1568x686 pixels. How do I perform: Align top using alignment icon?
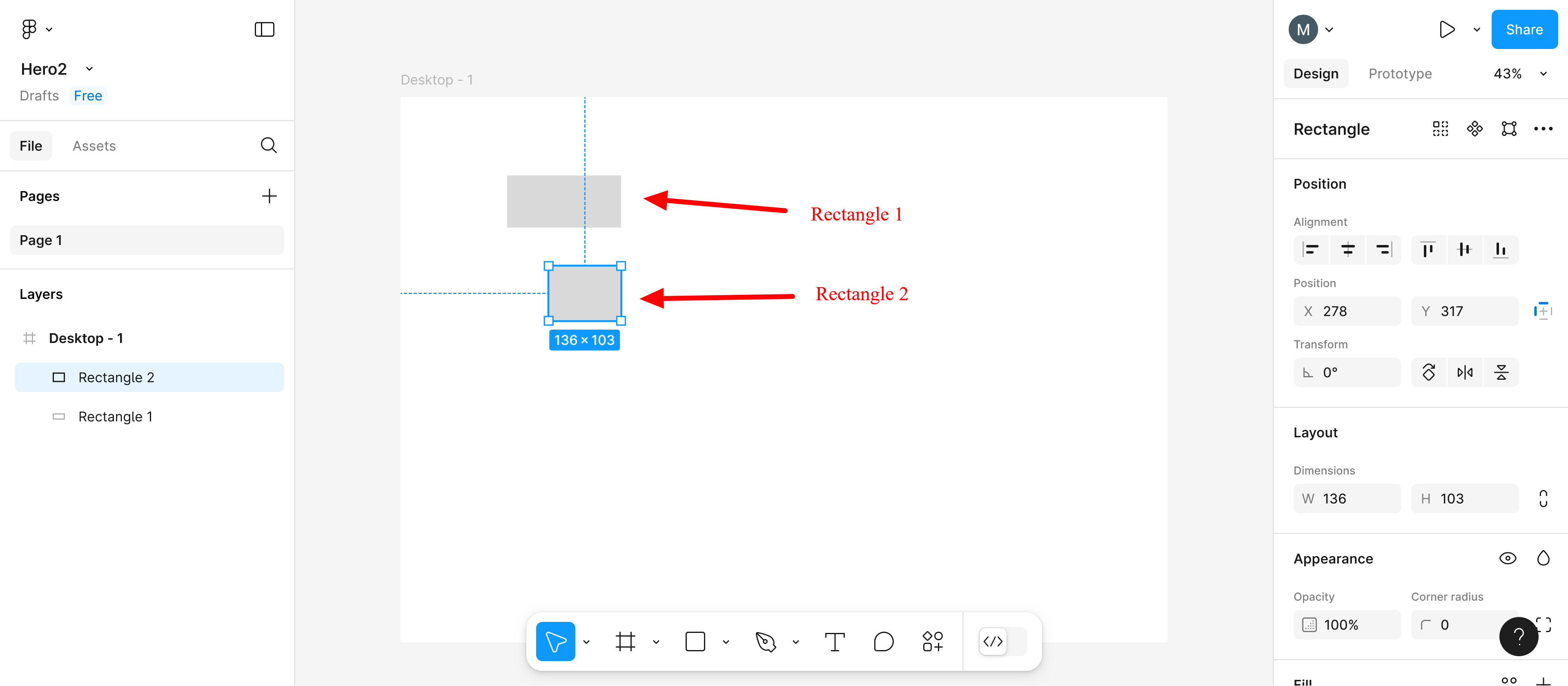[x=1428, y=249]
